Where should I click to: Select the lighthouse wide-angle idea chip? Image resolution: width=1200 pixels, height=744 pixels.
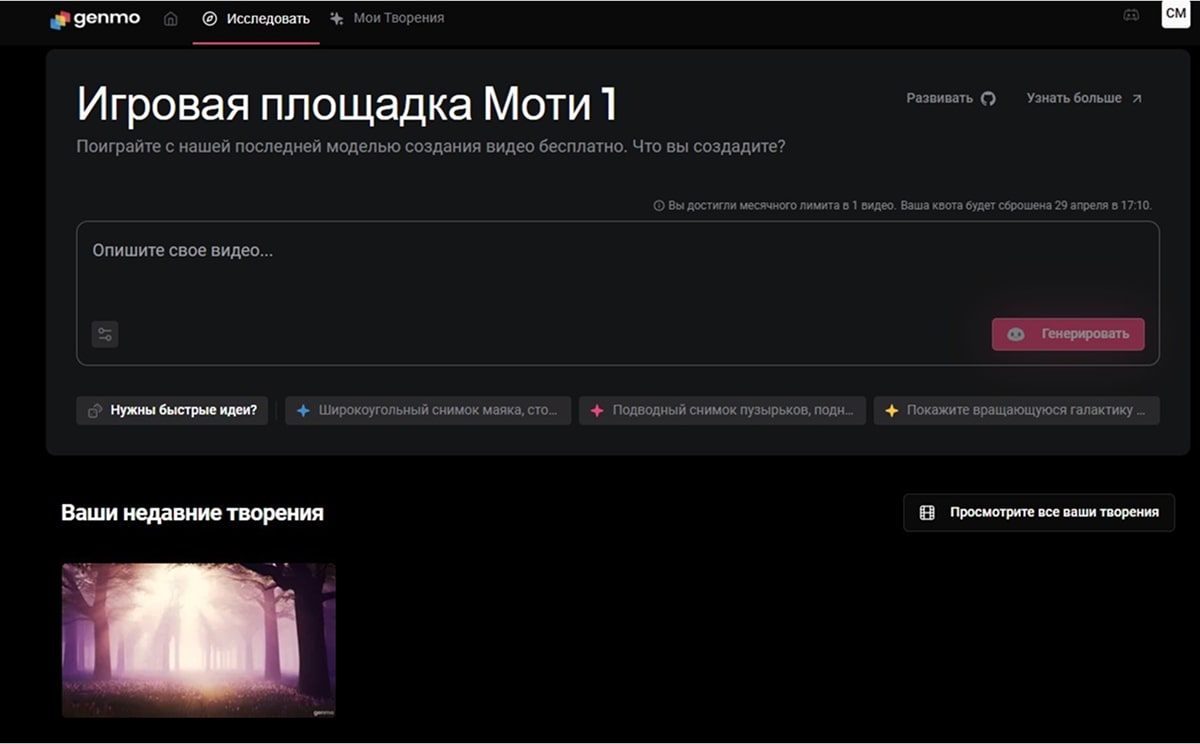coord(428,410)
